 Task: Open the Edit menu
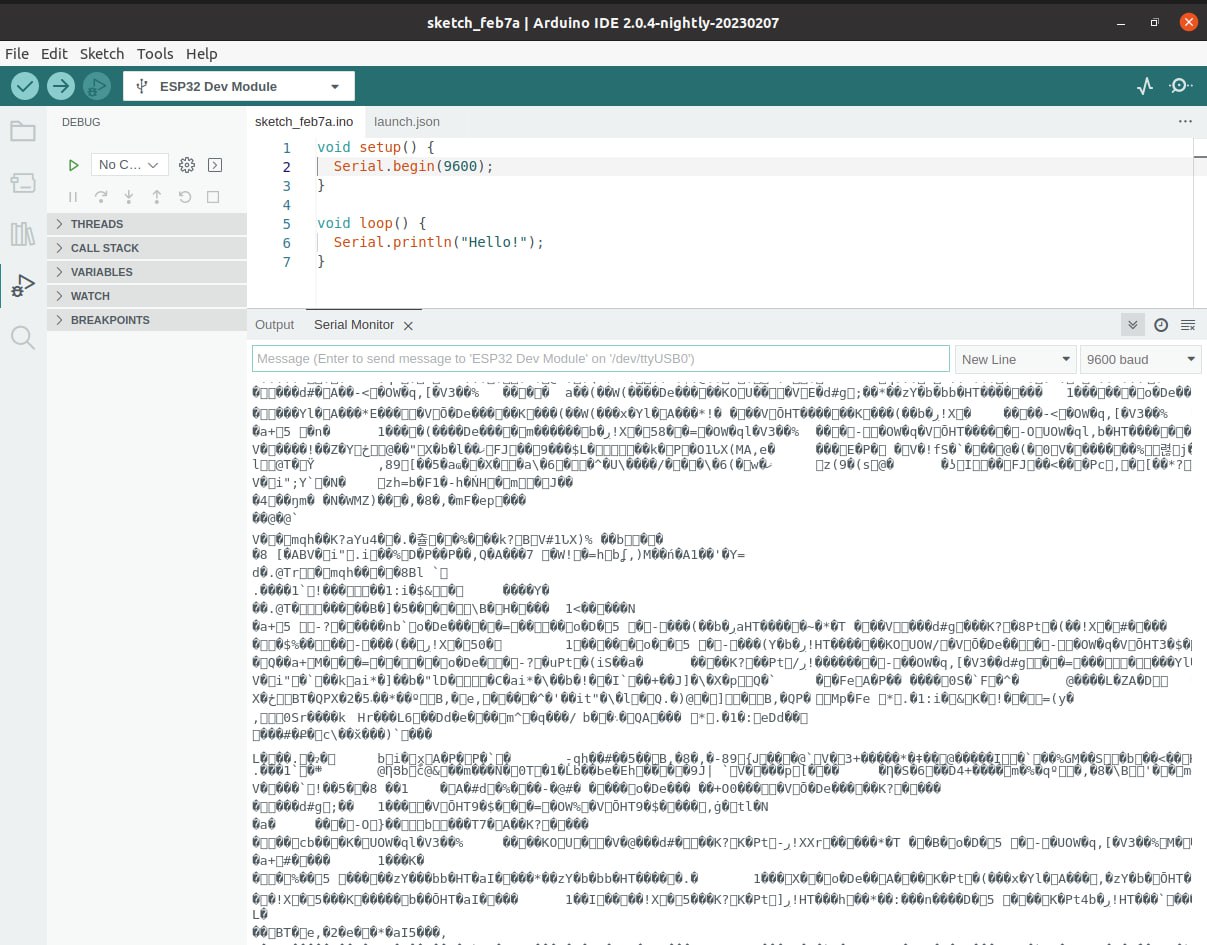pyautogui.click(x=54, y=54)
